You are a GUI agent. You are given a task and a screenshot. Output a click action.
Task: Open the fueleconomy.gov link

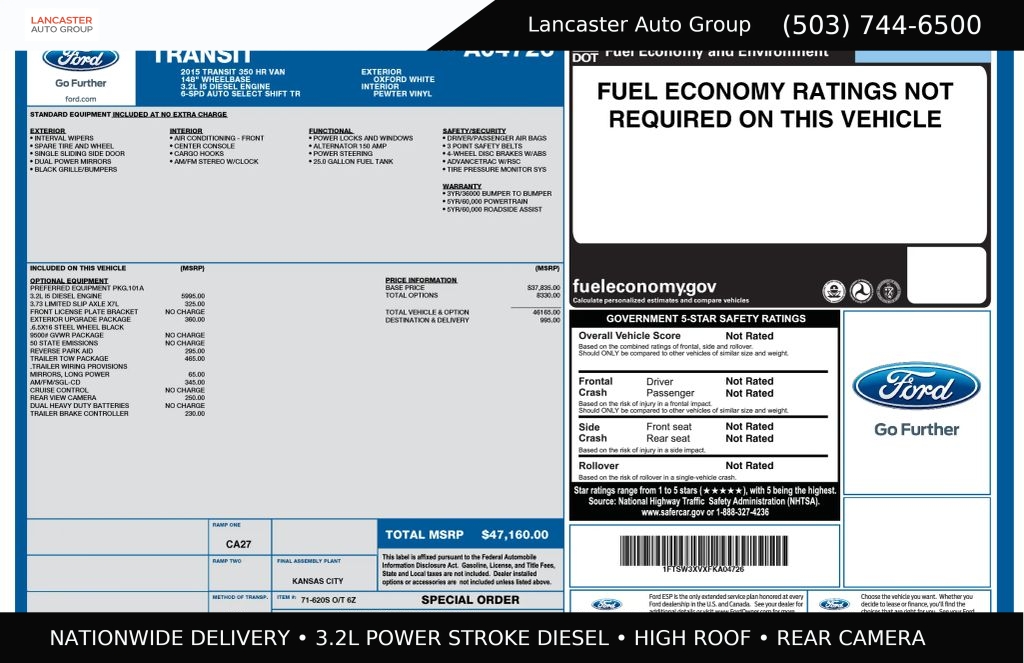[644, 286]
